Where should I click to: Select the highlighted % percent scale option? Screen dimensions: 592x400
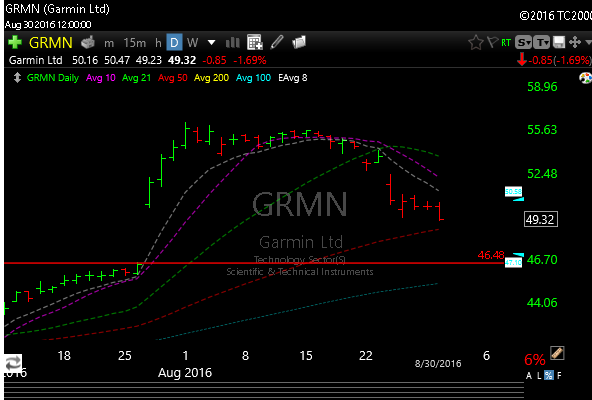click(x=549, y=375)
